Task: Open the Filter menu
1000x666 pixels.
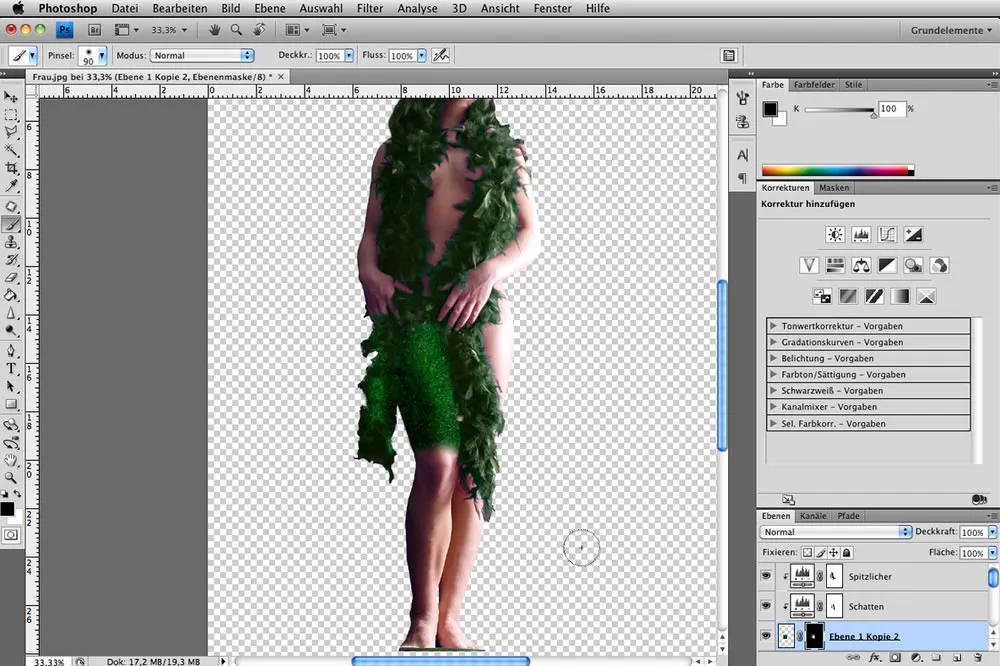Action: (369, 8)
